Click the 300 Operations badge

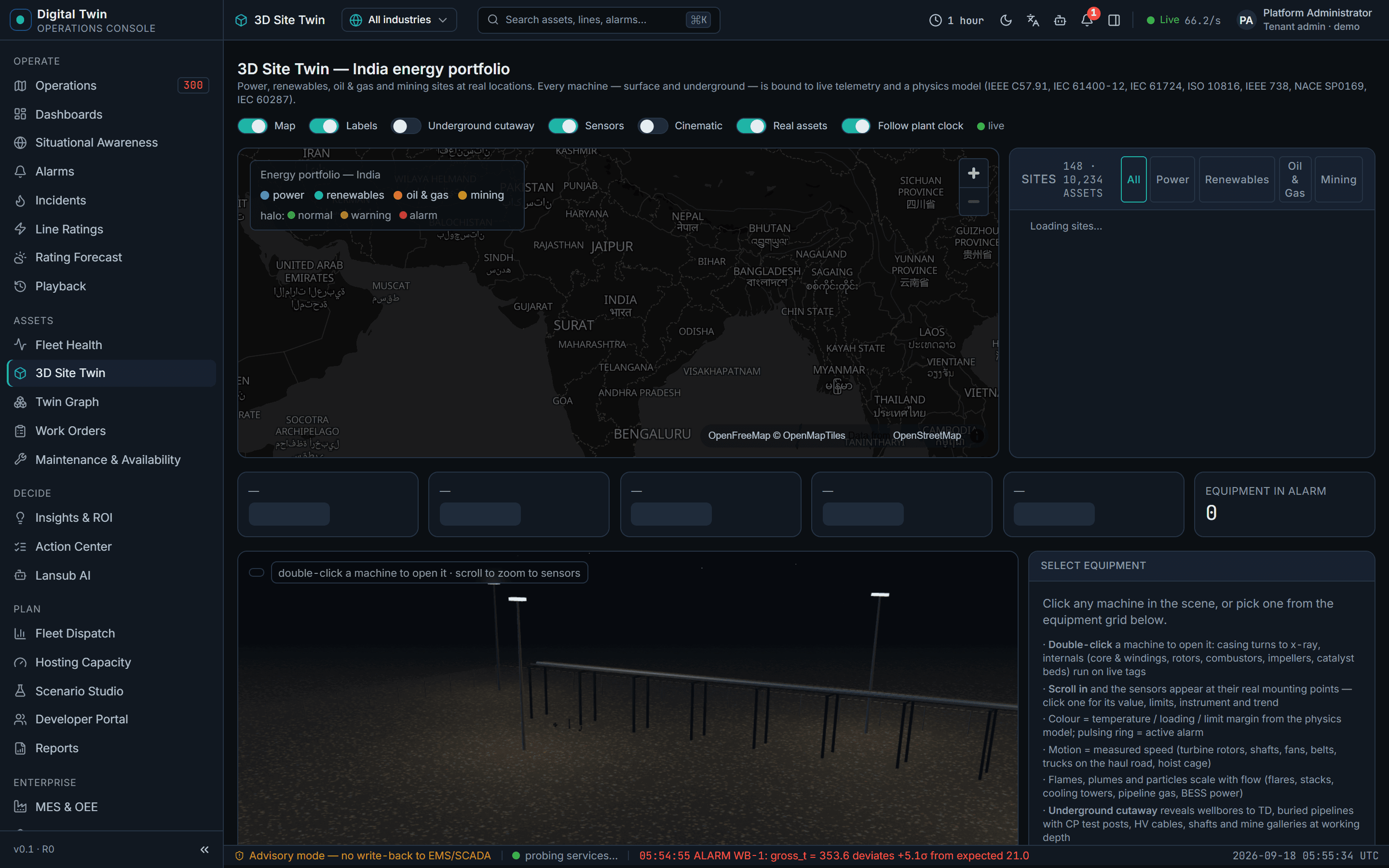coord(193,85)
